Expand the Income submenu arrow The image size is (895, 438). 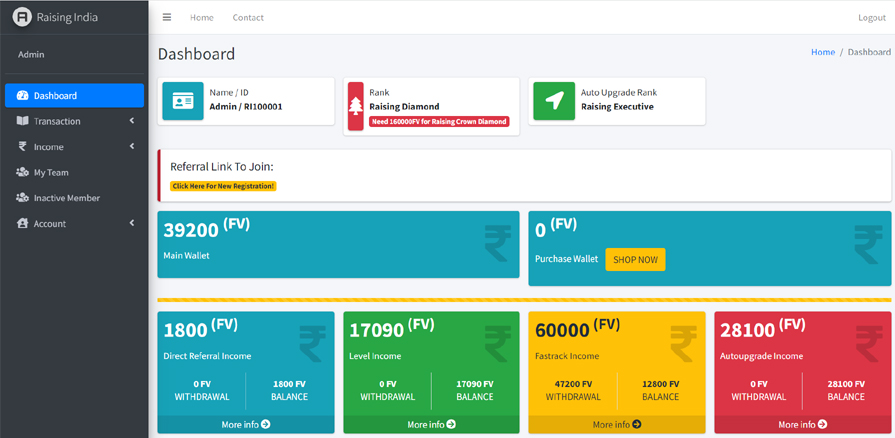pos(131,147)
